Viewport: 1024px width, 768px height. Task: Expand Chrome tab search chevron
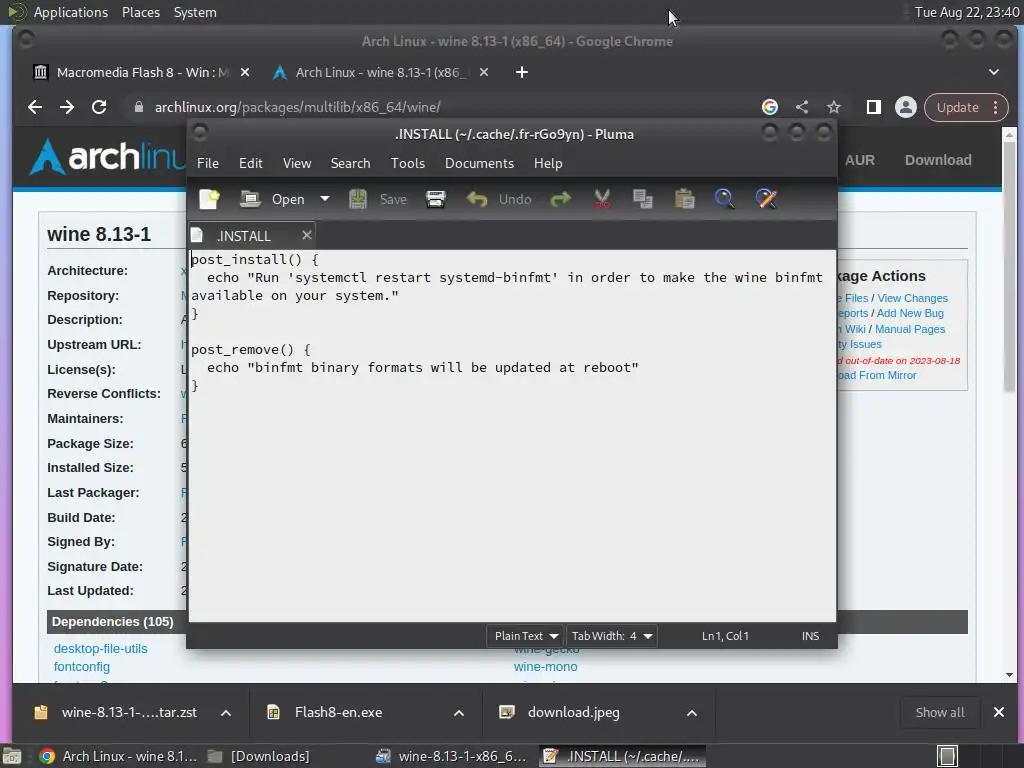993,72
